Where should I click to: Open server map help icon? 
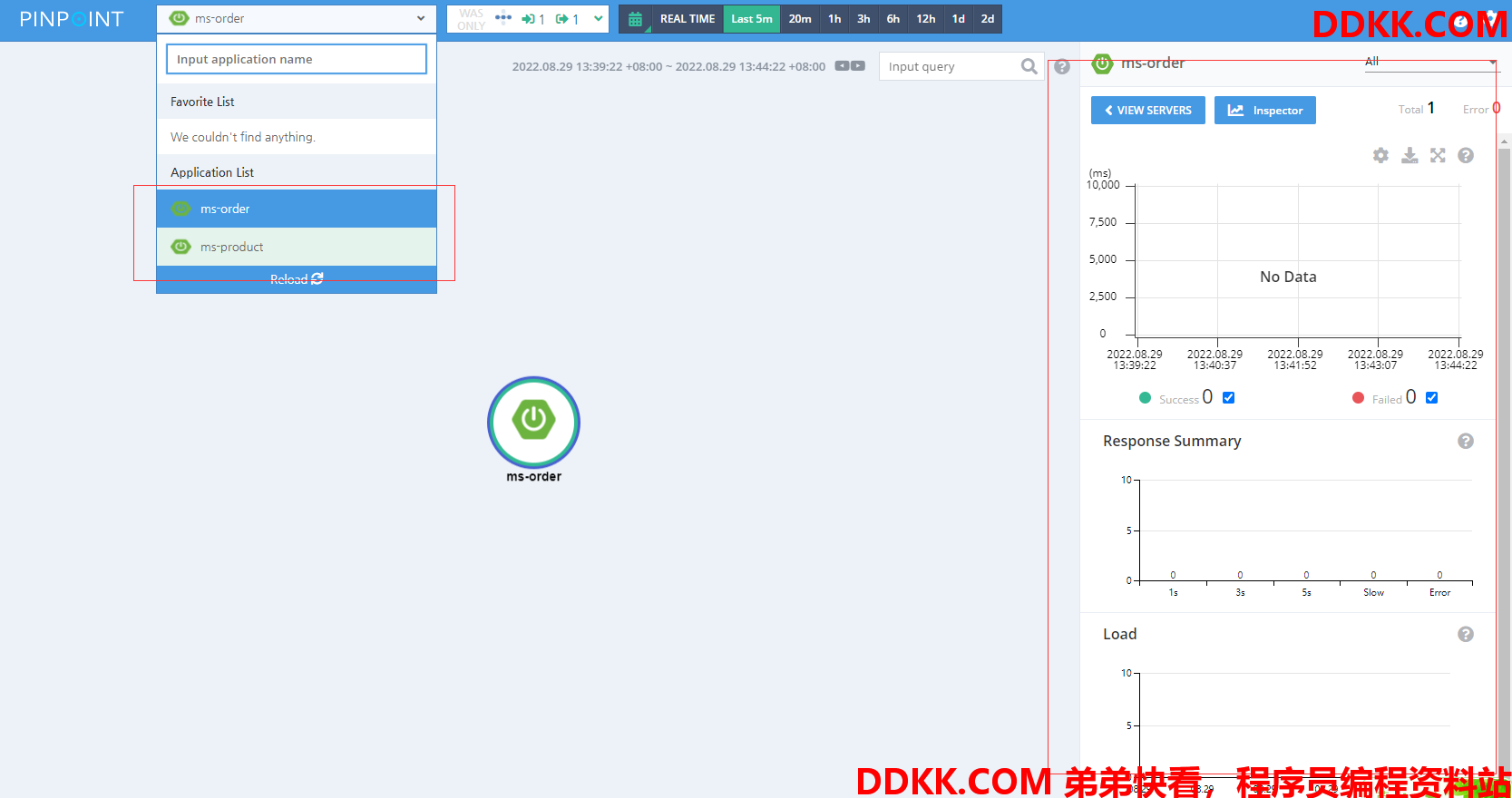point(1062,67)
